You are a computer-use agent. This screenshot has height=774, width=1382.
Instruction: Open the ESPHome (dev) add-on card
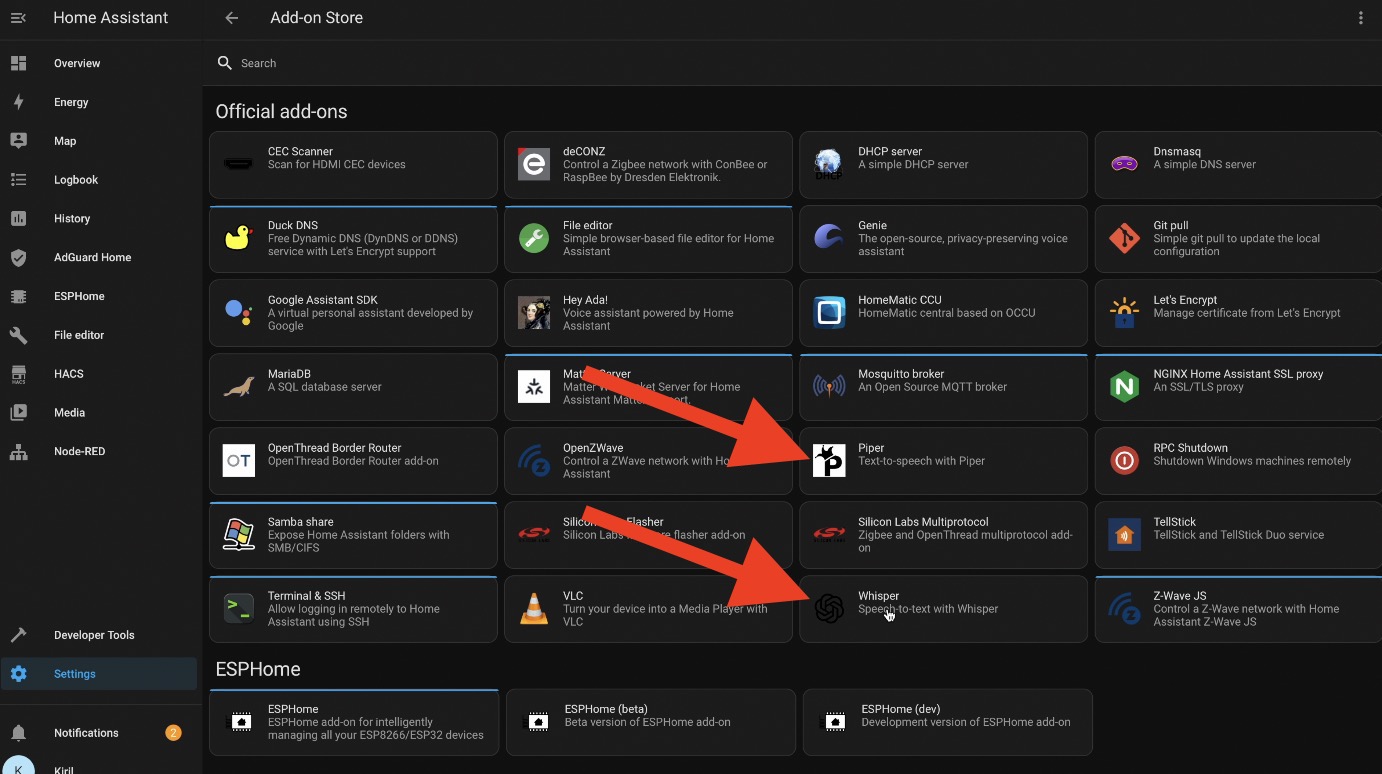click(x=948, y=722)
